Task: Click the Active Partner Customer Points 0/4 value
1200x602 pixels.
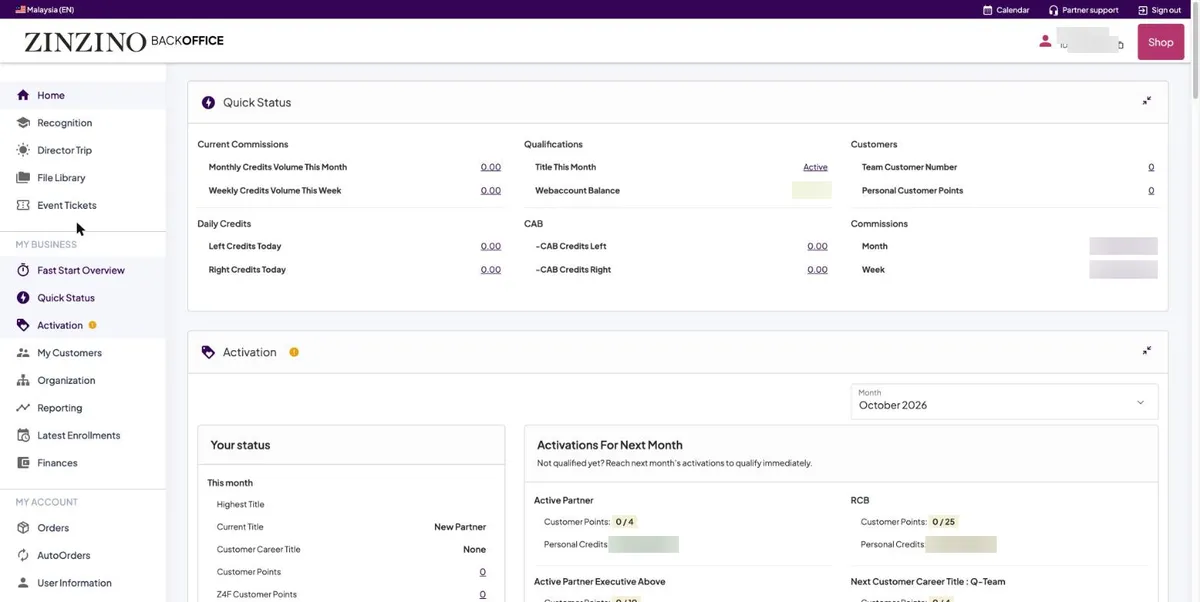Action: [x=625, y=522]
